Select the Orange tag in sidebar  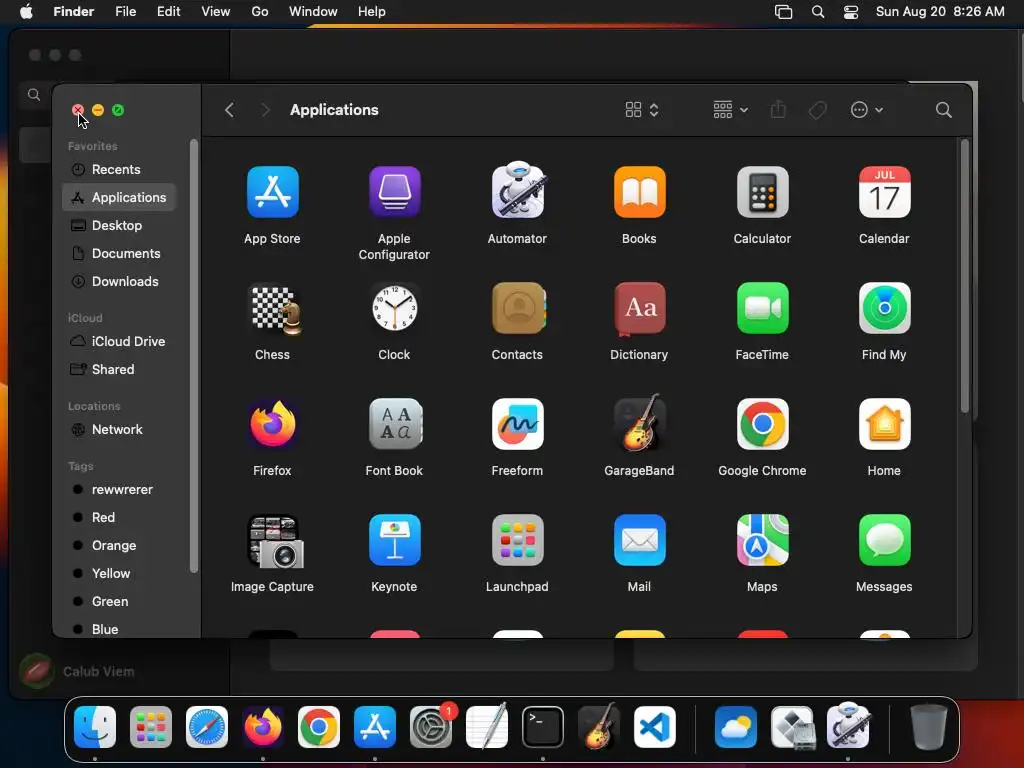(119, 546)
